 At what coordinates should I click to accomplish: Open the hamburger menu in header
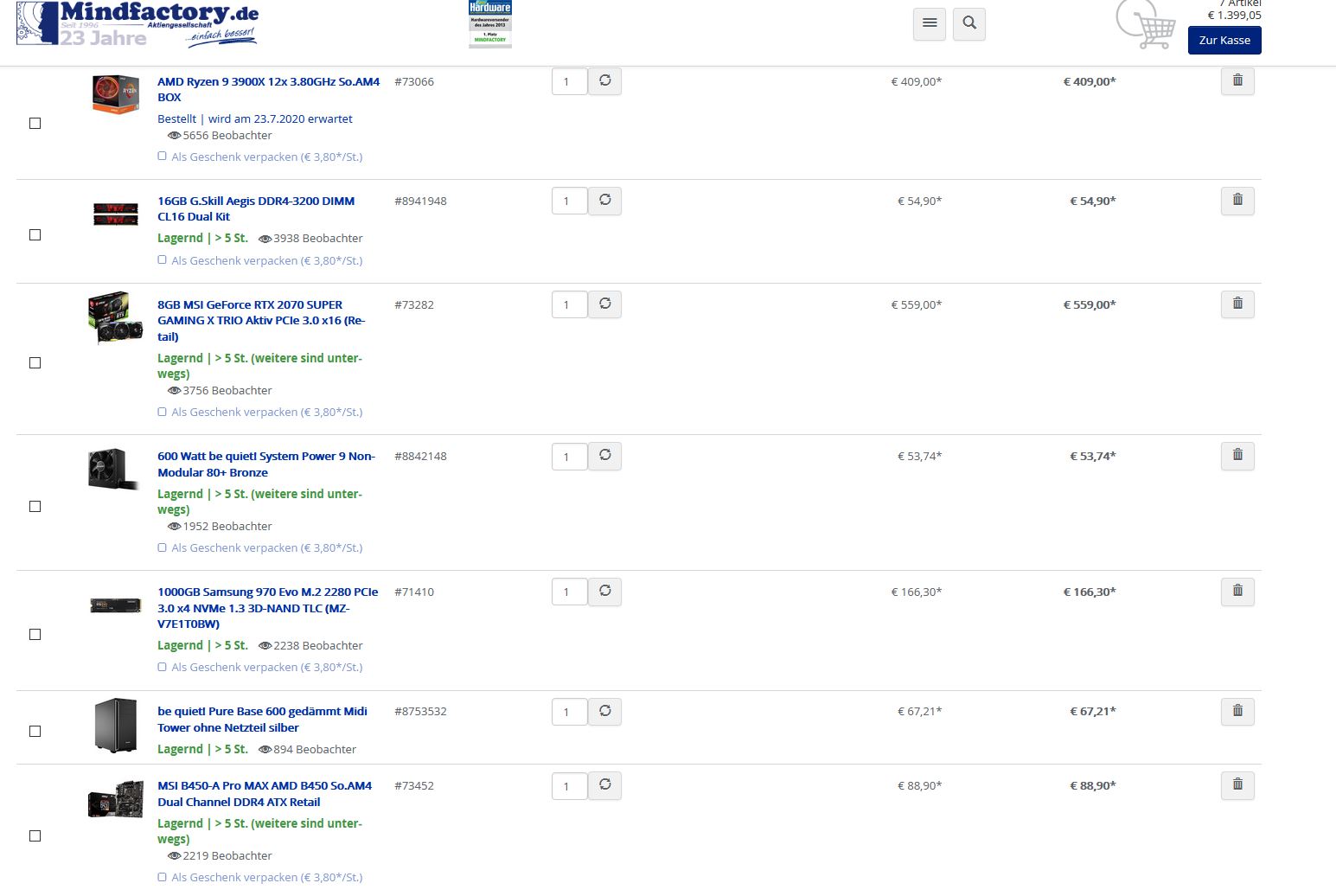tap(930, 23)
